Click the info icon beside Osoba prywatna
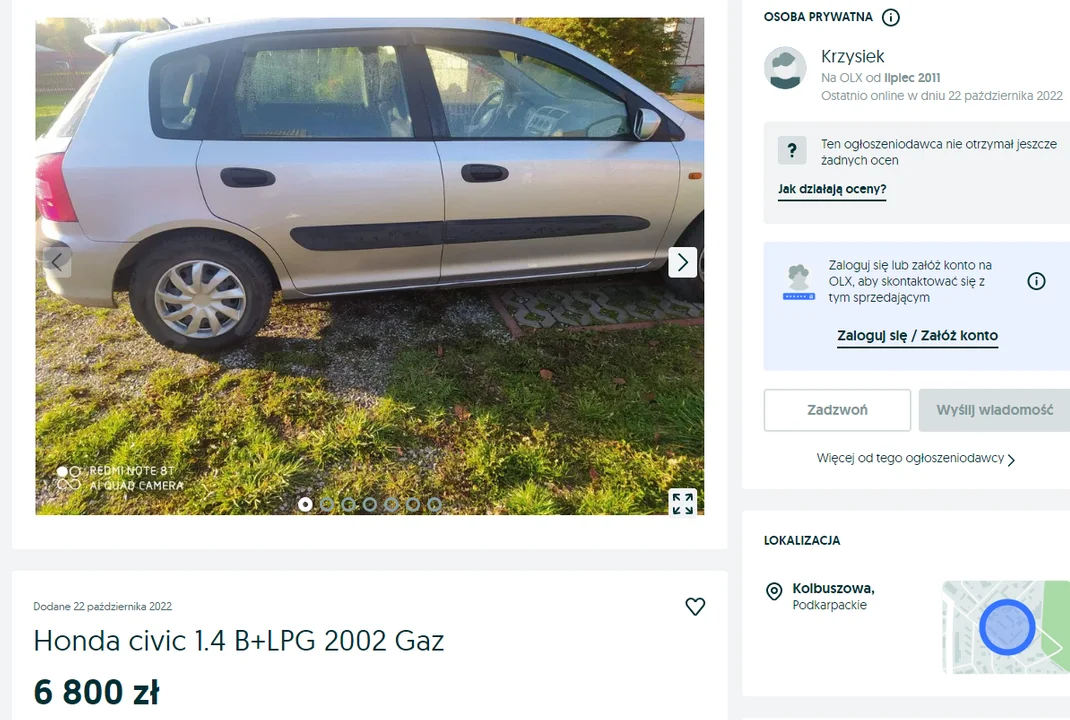The width and height of the screenshot is (1070, 720). point(891,17)
